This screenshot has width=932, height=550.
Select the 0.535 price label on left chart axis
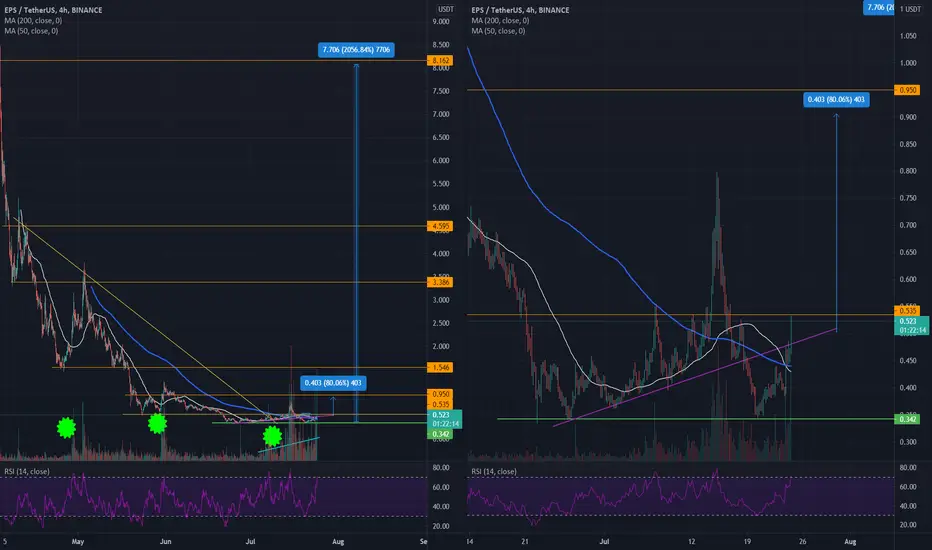(440, 404)
